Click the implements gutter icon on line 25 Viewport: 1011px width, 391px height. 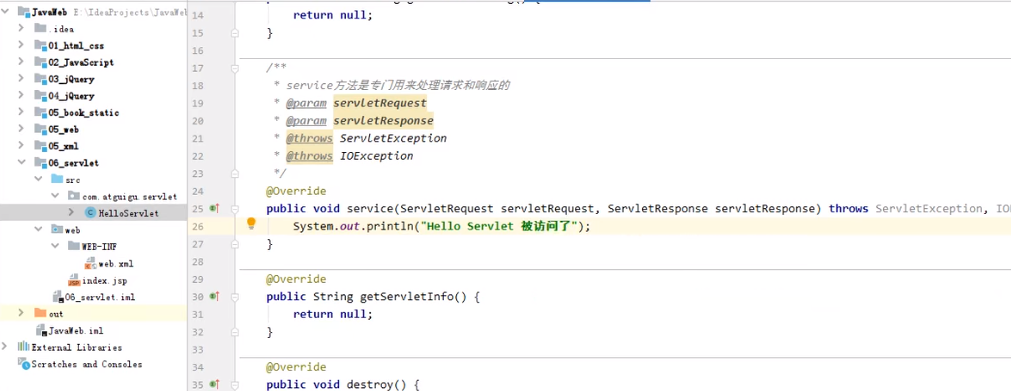tap(215, 208)
